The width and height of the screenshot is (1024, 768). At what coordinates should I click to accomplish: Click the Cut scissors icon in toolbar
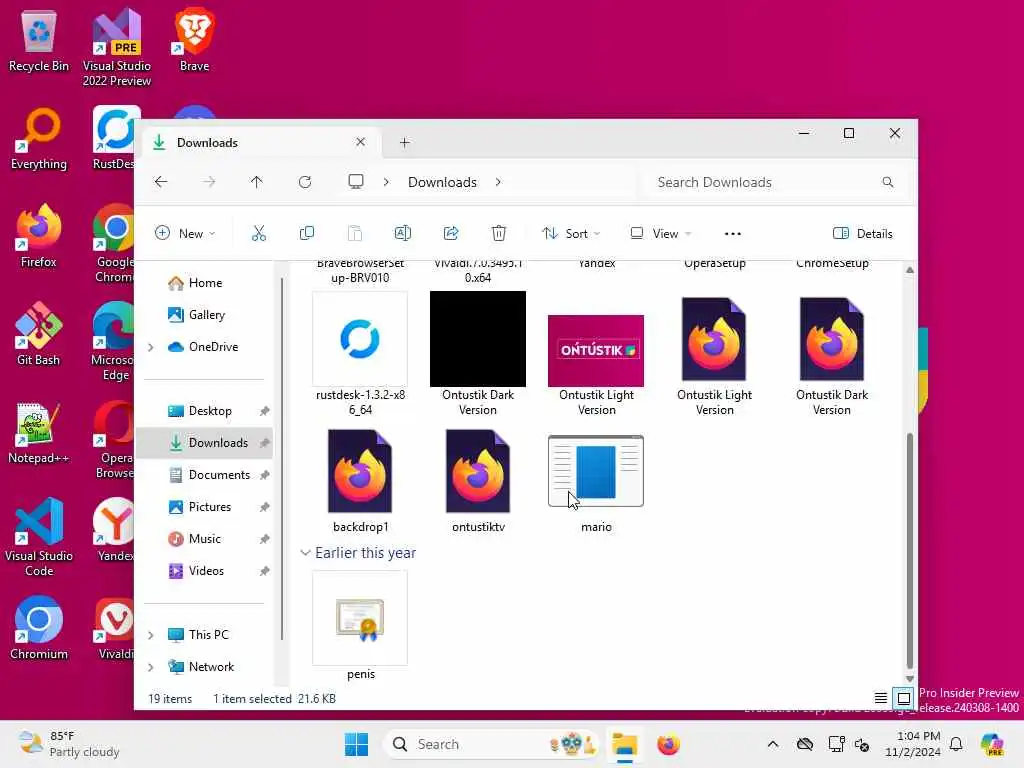coord(259,233)
